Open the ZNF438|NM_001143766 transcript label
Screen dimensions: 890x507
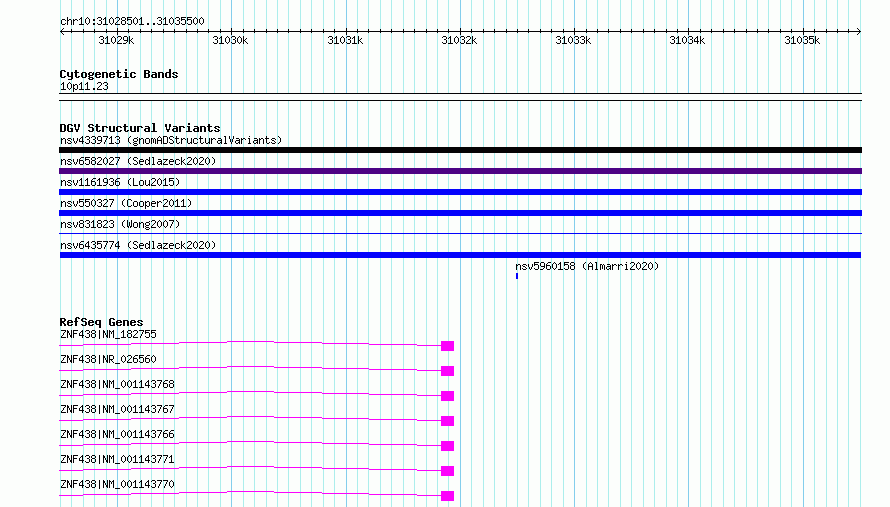pos(117,434)
